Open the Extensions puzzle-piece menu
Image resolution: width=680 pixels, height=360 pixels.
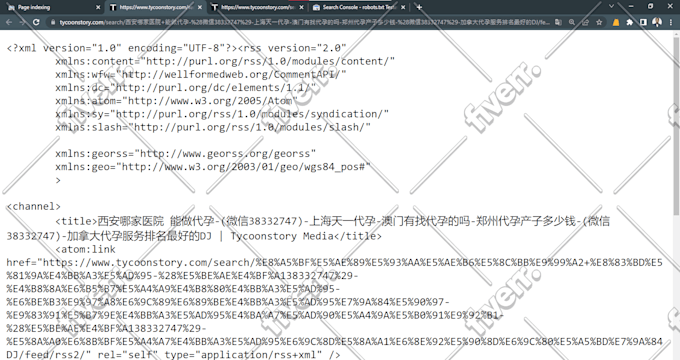coord(630,22)
